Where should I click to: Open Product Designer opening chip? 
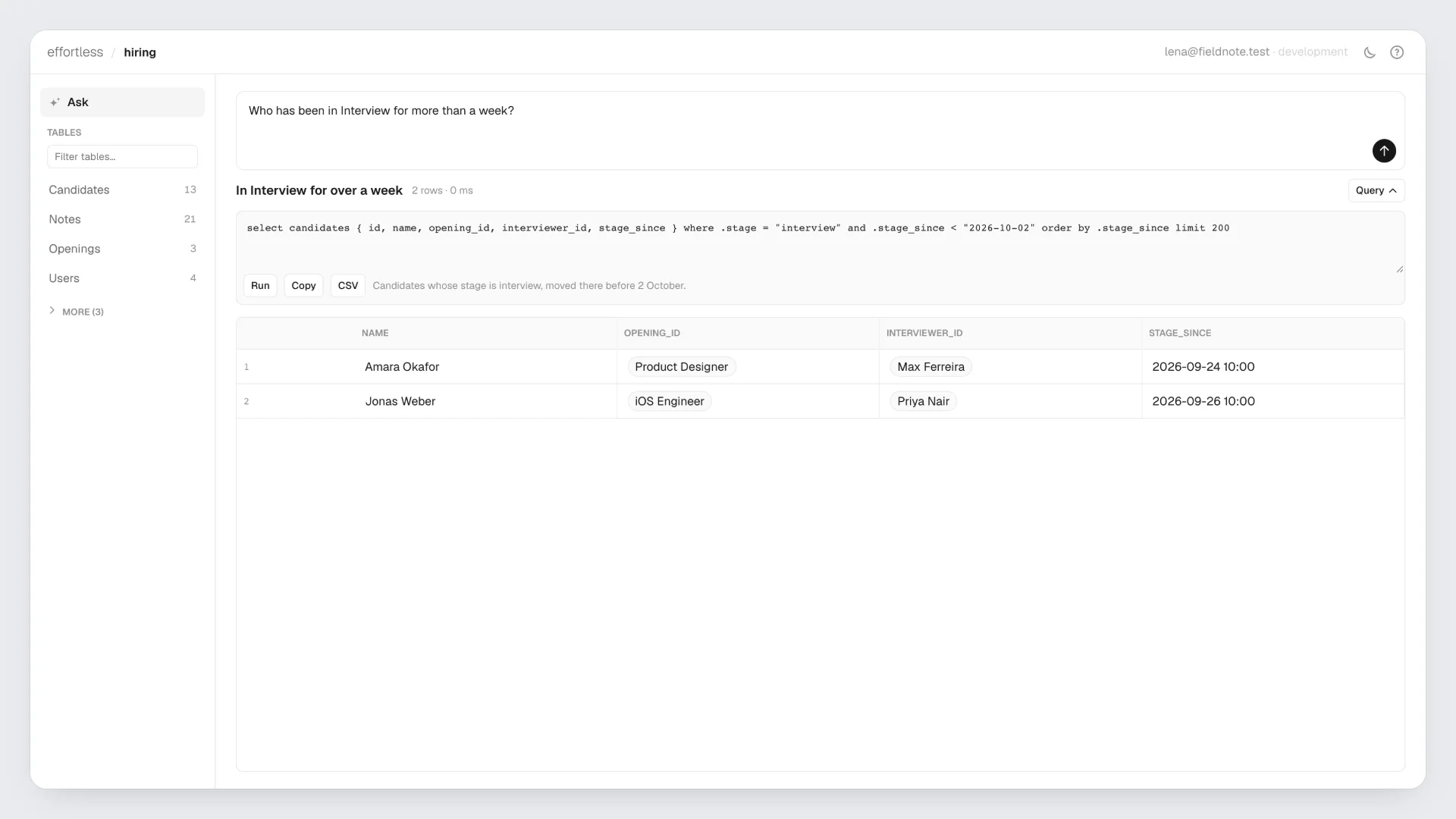click(x=681, y=367)
